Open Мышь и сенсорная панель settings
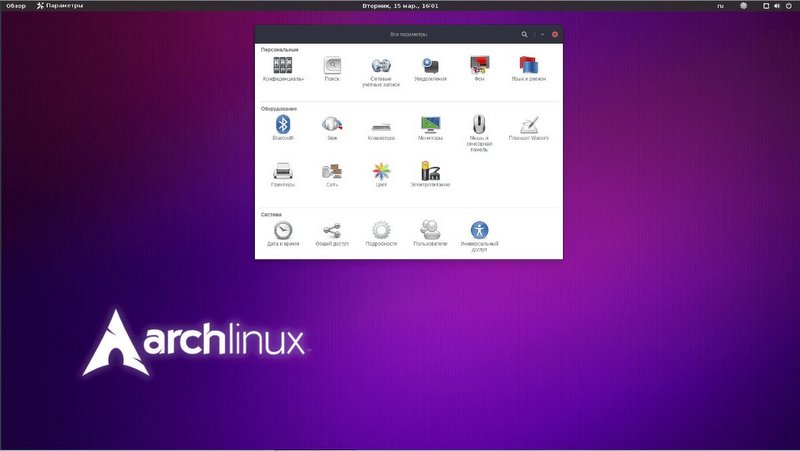This screenshot has height=451, width=800. [479, 134]
